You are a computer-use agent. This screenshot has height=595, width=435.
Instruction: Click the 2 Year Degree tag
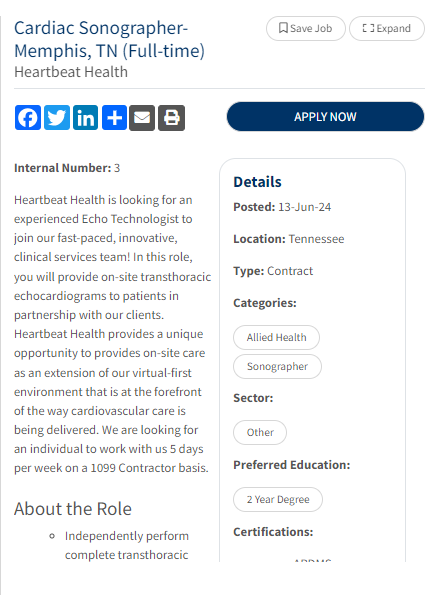tap(278, 500)
